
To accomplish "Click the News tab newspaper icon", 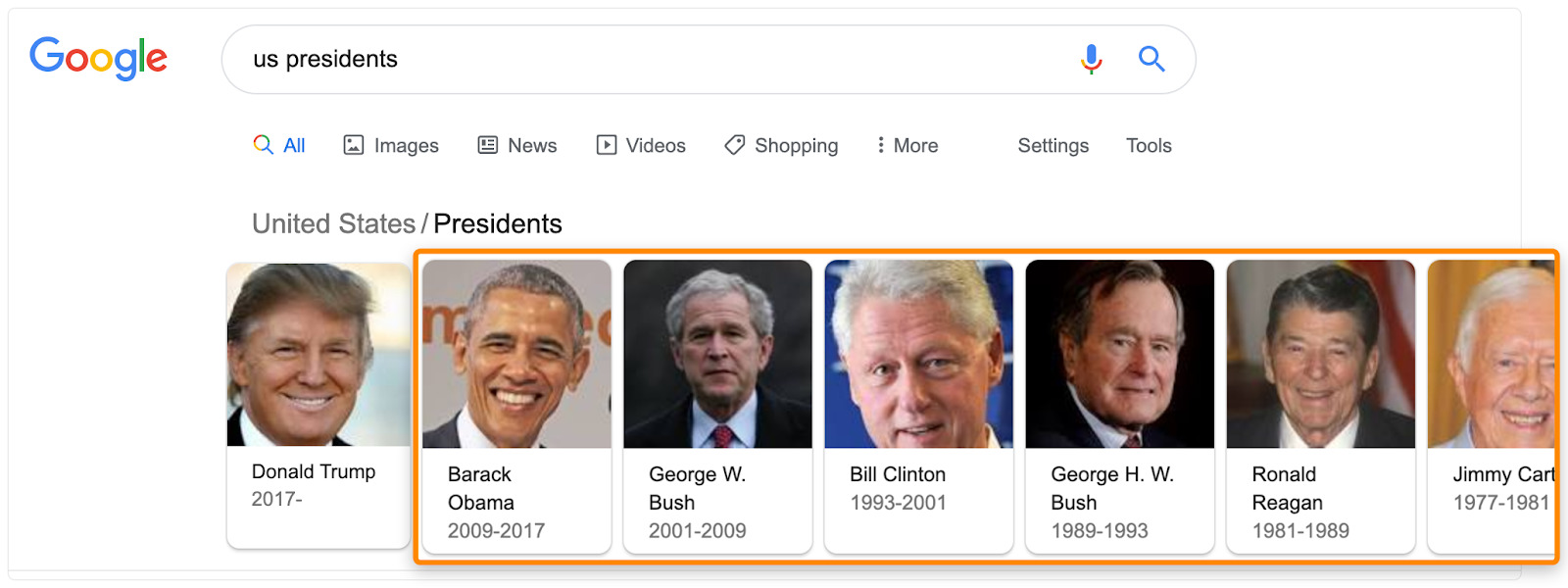I will coord(488,144).
